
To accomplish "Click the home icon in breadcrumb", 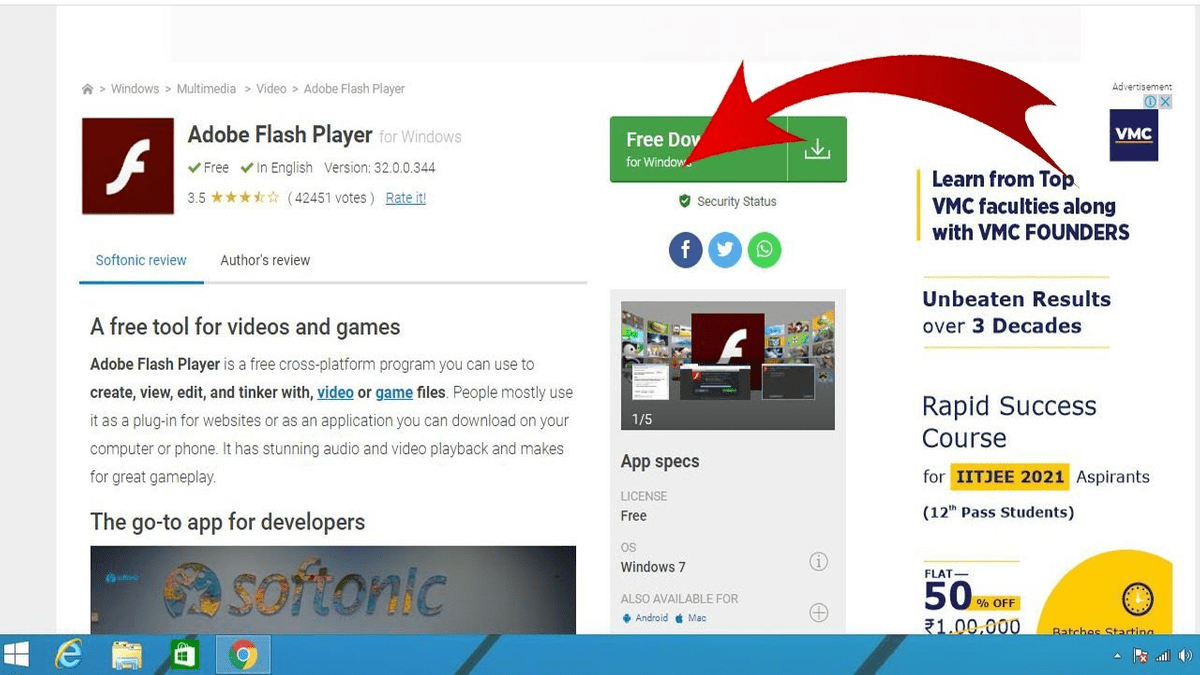I will click(x=88, y=89).
